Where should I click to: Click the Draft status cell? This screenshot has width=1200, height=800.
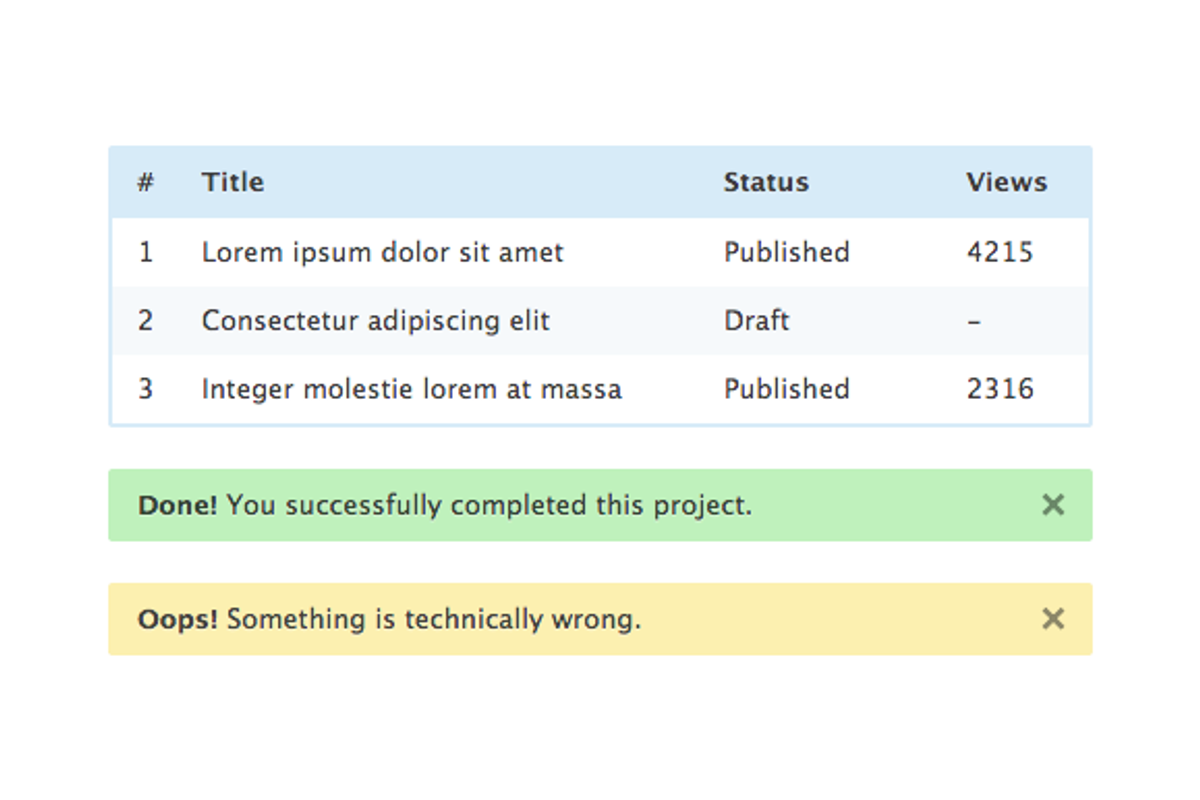(756, 321)
